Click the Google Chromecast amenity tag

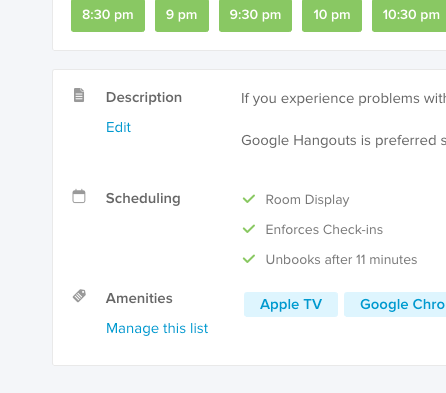click(x=395, y=304)
